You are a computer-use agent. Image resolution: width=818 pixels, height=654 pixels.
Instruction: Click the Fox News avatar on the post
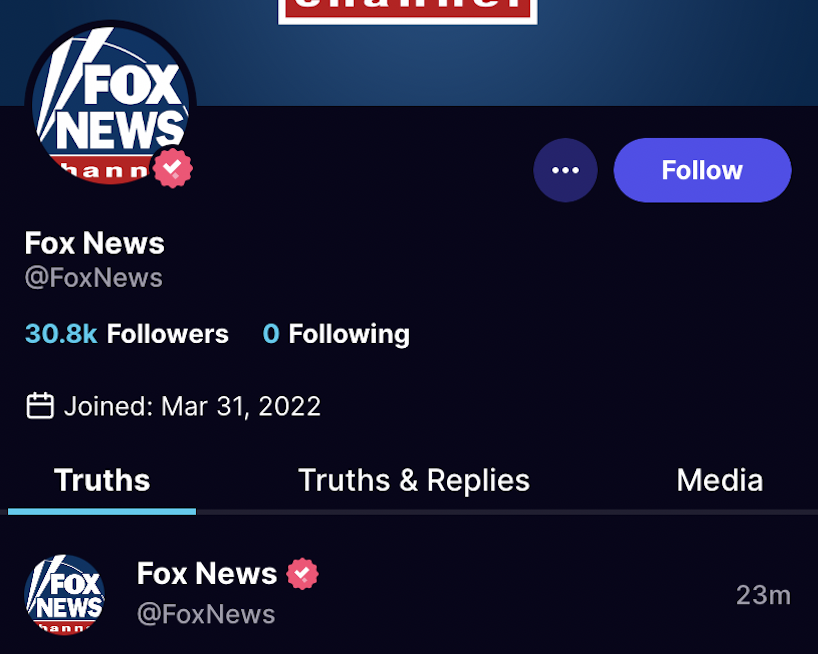click(63, 594)
